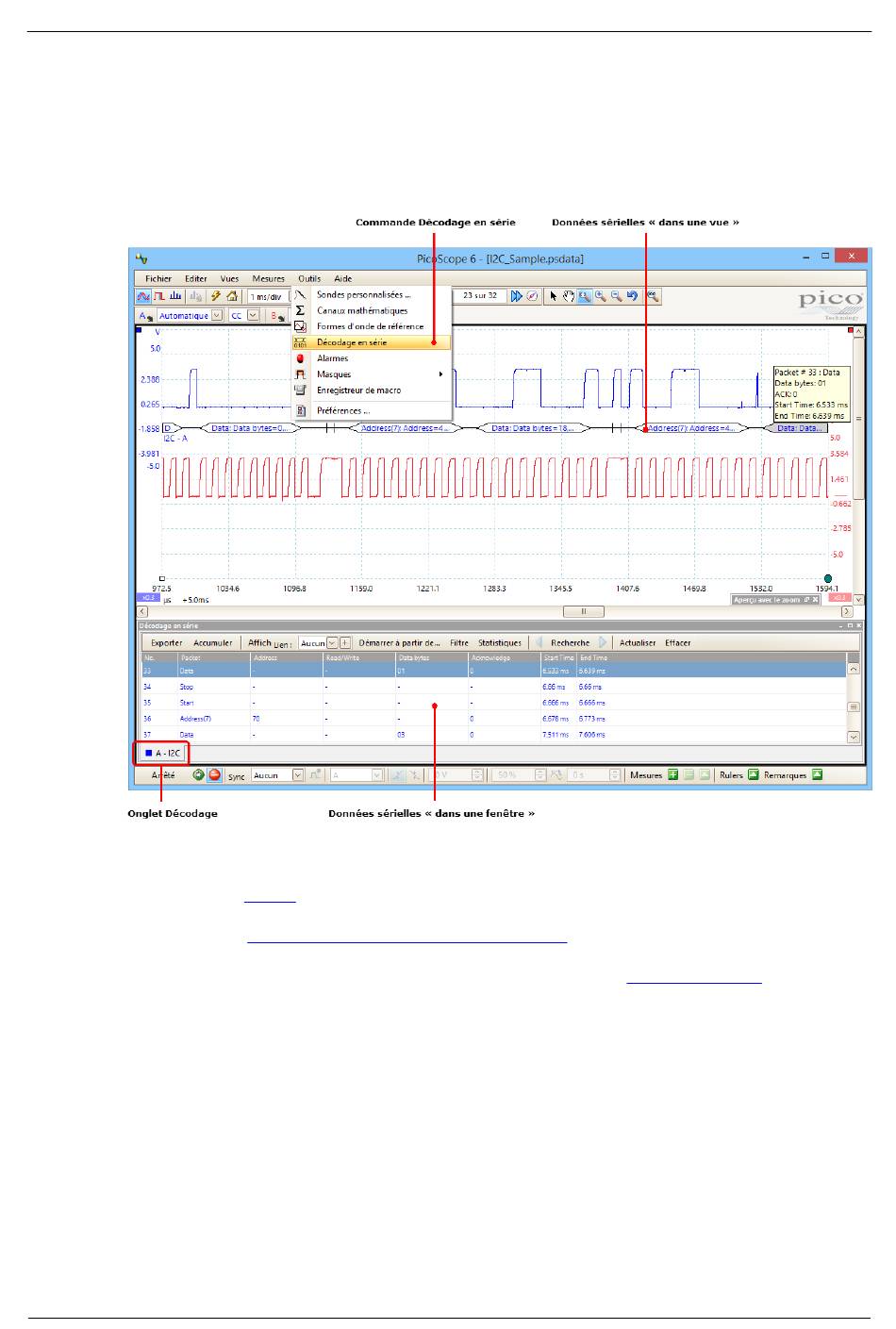Screen dimensions: 896x1329
Task: Choose Enregistreur de macro entry
Action: [x=372, y=390]
